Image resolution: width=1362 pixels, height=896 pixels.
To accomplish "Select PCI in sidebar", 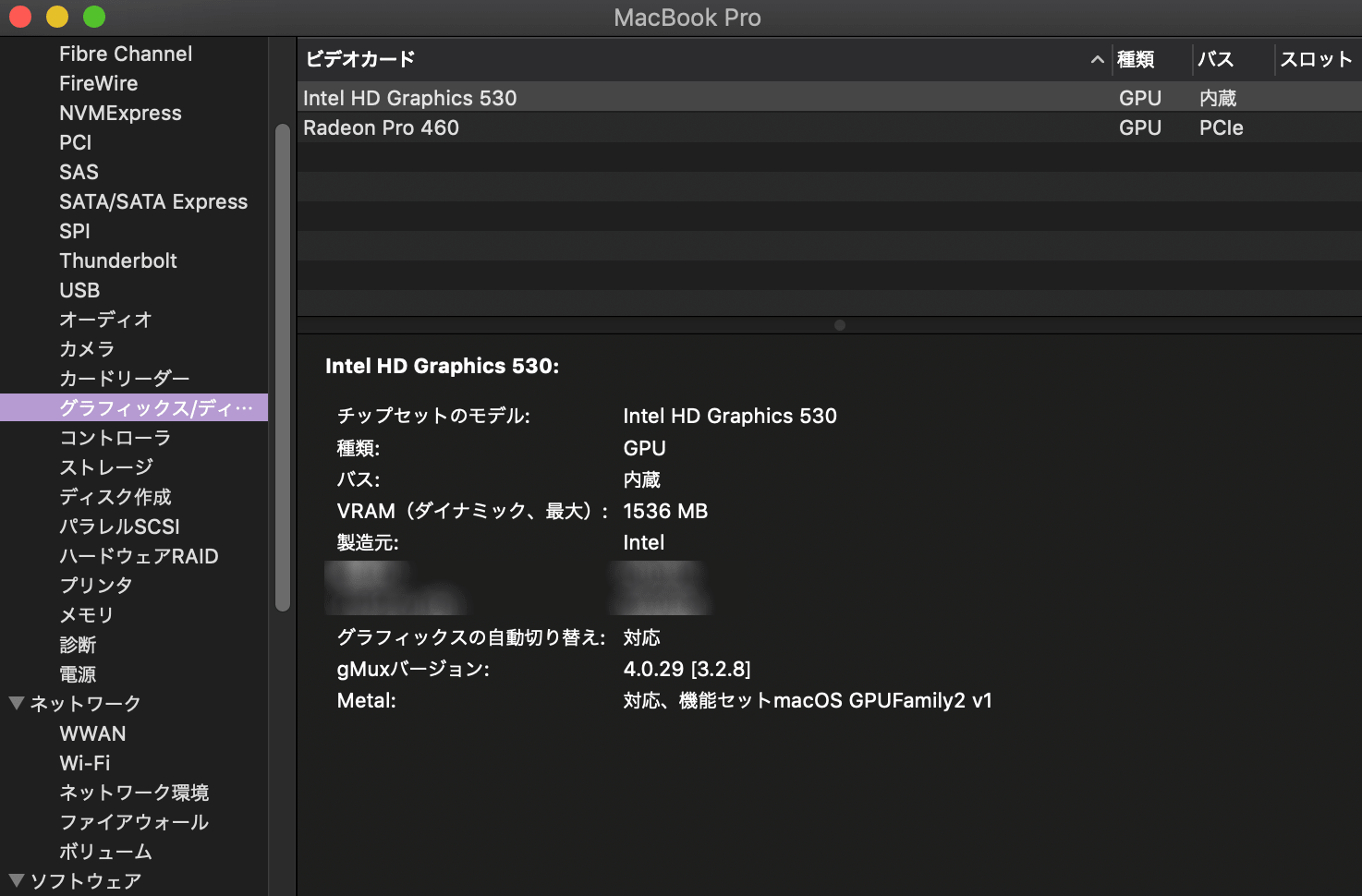I will pyautogui.click(x=76, y=142).
